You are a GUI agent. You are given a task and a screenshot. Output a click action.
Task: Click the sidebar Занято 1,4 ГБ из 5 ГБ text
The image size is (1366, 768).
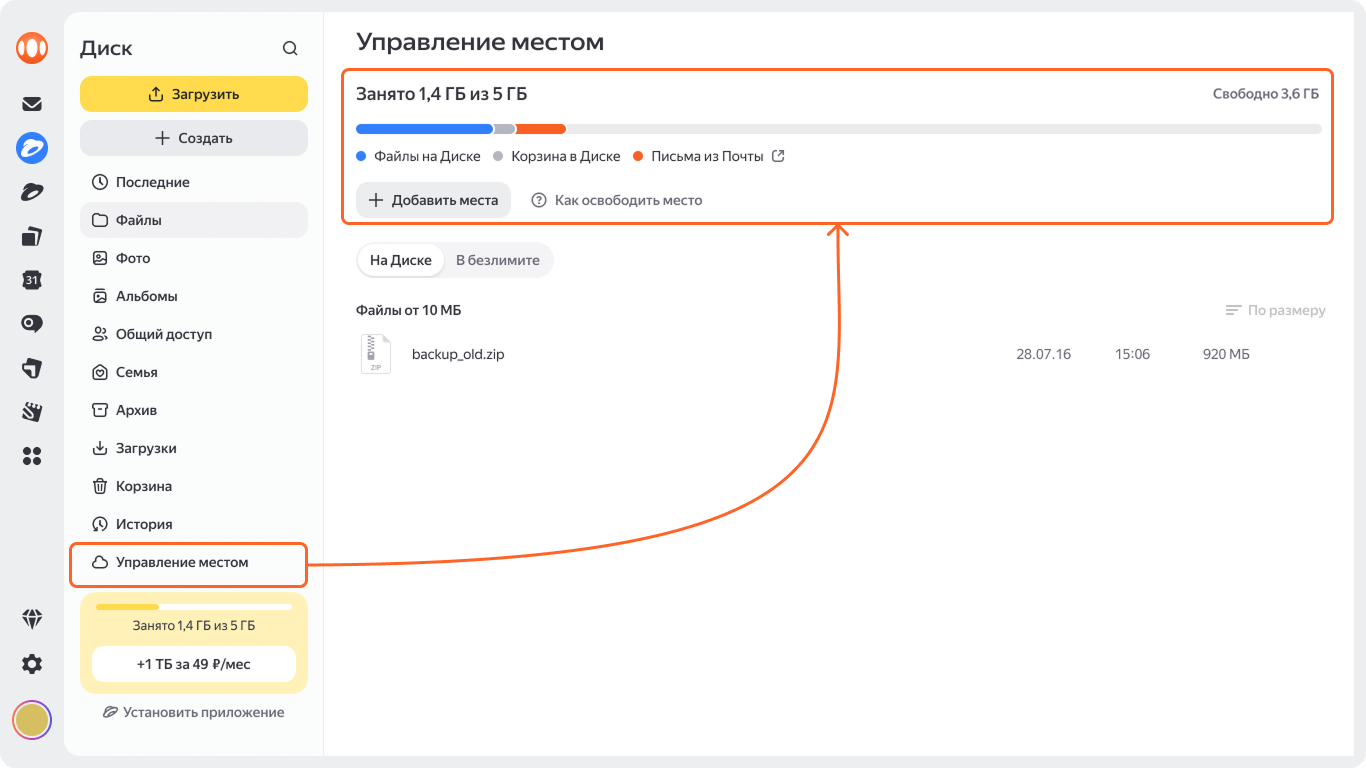point(194,626)
